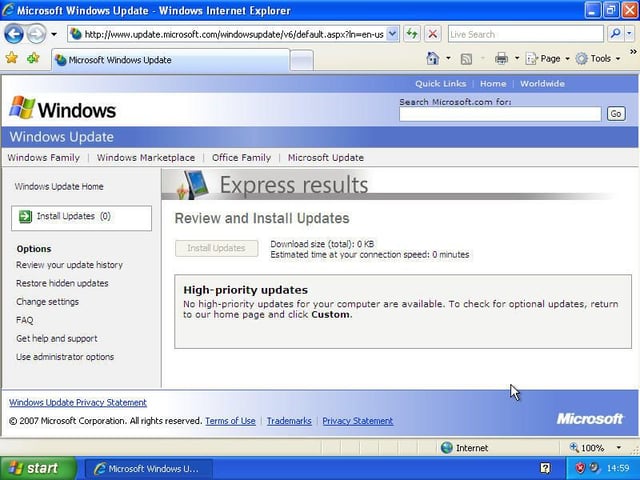The width and height of the screenshot is (640, 480).
Task: Click the Add to Favorites icon
Action: click(33, 58)
